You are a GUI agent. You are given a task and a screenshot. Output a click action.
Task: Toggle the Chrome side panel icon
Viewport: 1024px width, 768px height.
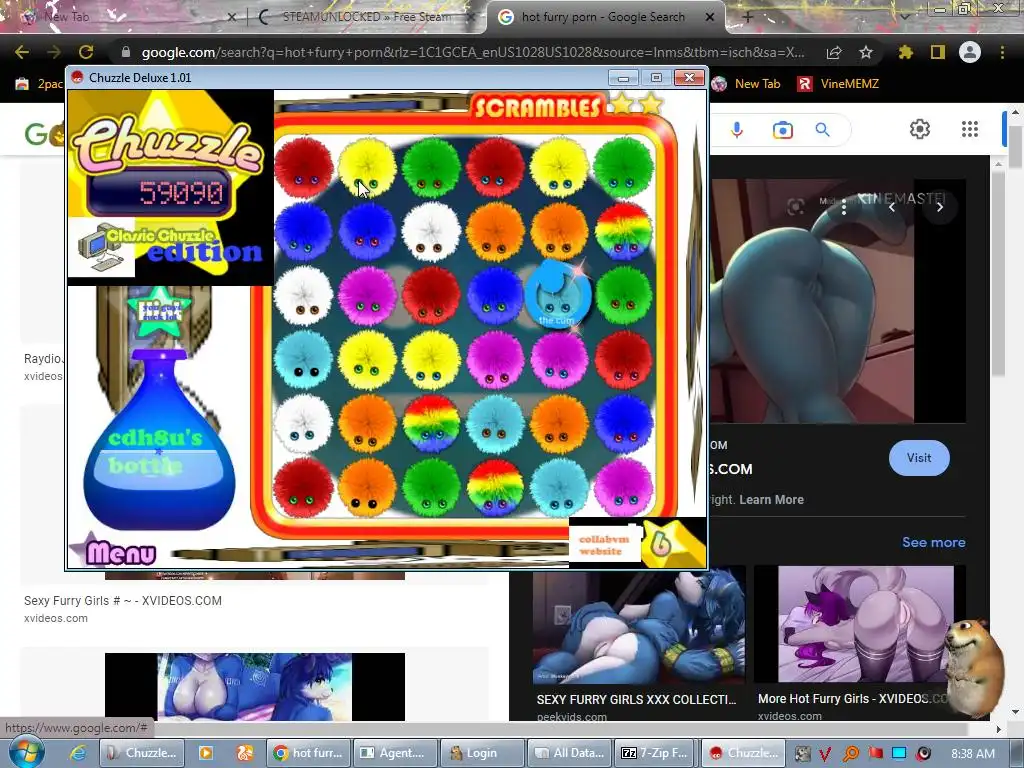pyautogui.click(x=938, y=52)
